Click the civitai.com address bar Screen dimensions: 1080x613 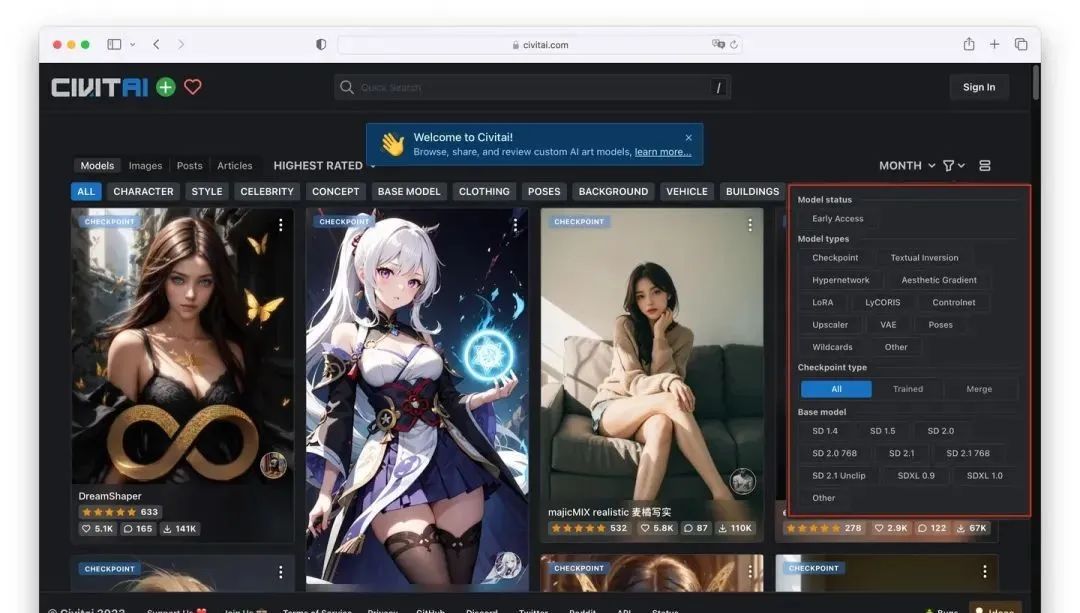pyautogui.click(x=540, y=45)
